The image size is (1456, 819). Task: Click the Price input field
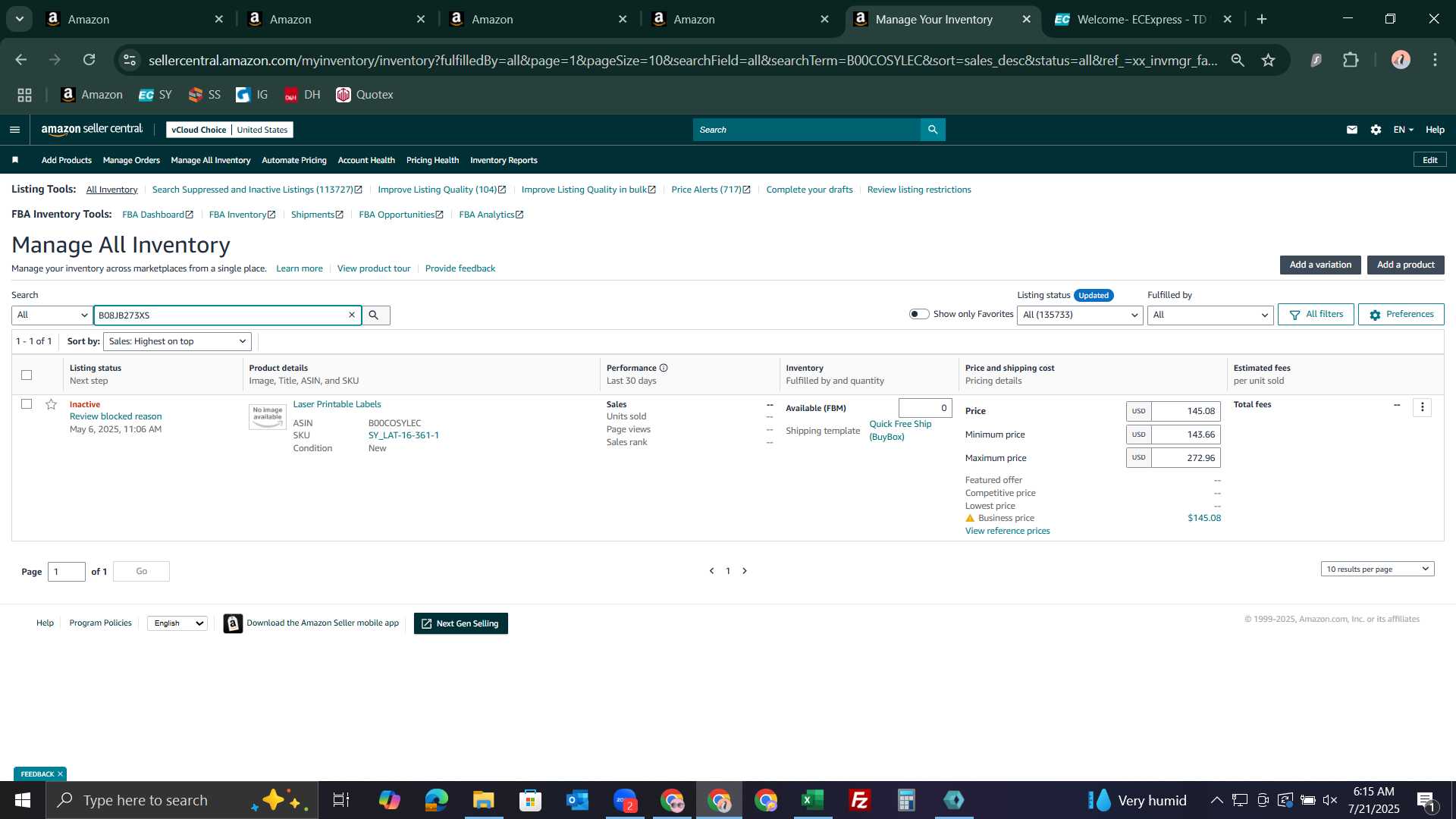[1186, 411]
